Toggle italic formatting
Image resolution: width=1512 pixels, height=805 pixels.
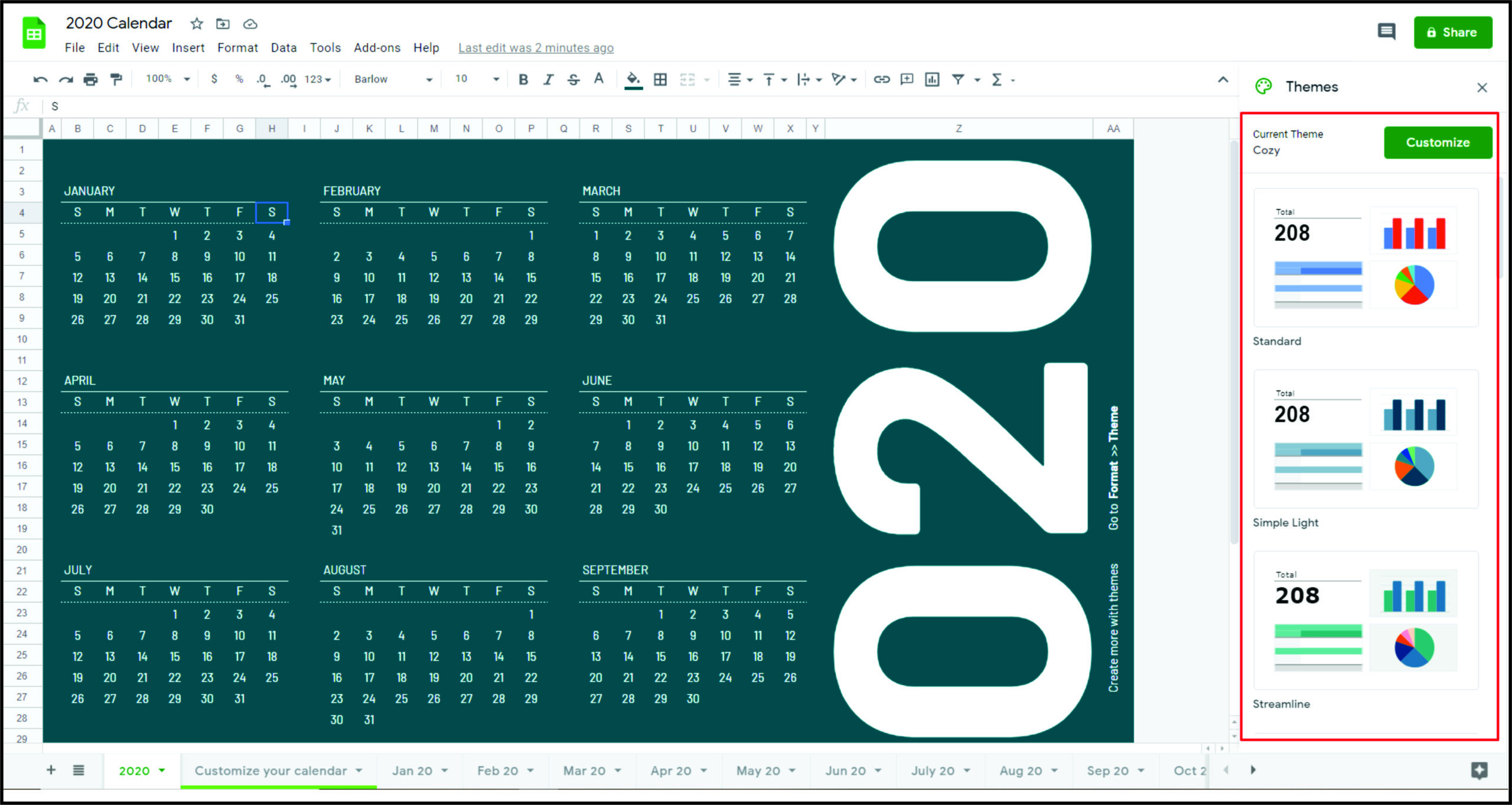point(548,79)
